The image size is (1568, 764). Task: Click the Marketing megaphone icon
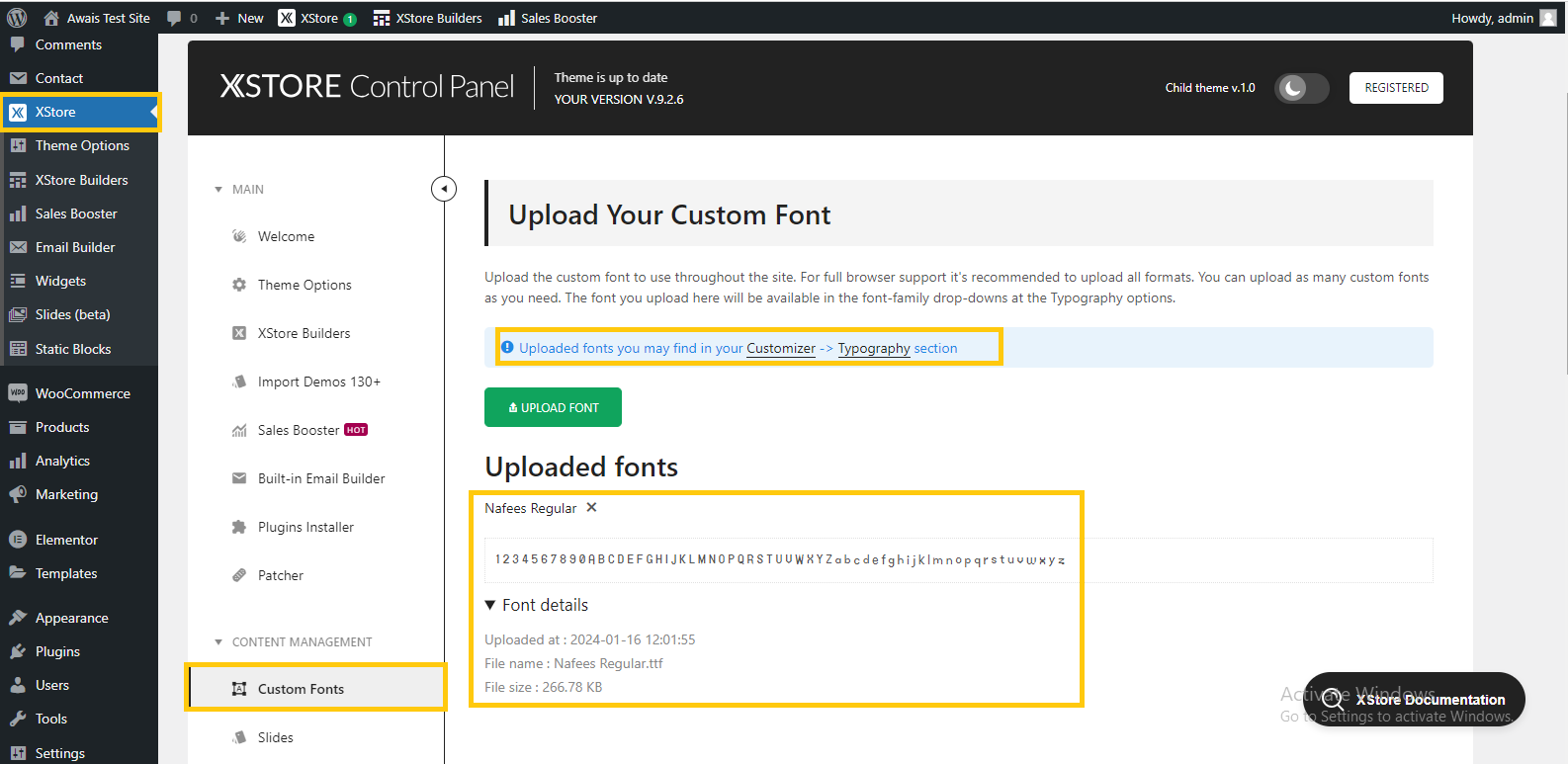coord(18,494)
